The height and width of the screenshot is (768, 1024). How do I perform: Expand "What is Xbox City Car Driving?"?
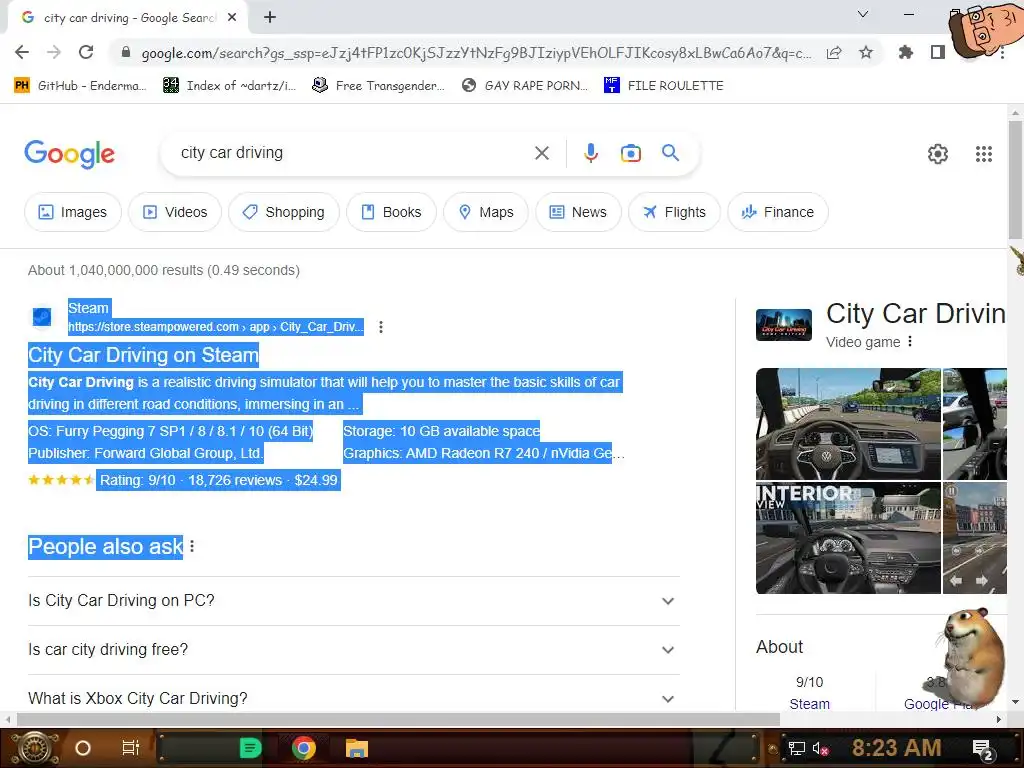pyautogui.click(x=353, y=699)
